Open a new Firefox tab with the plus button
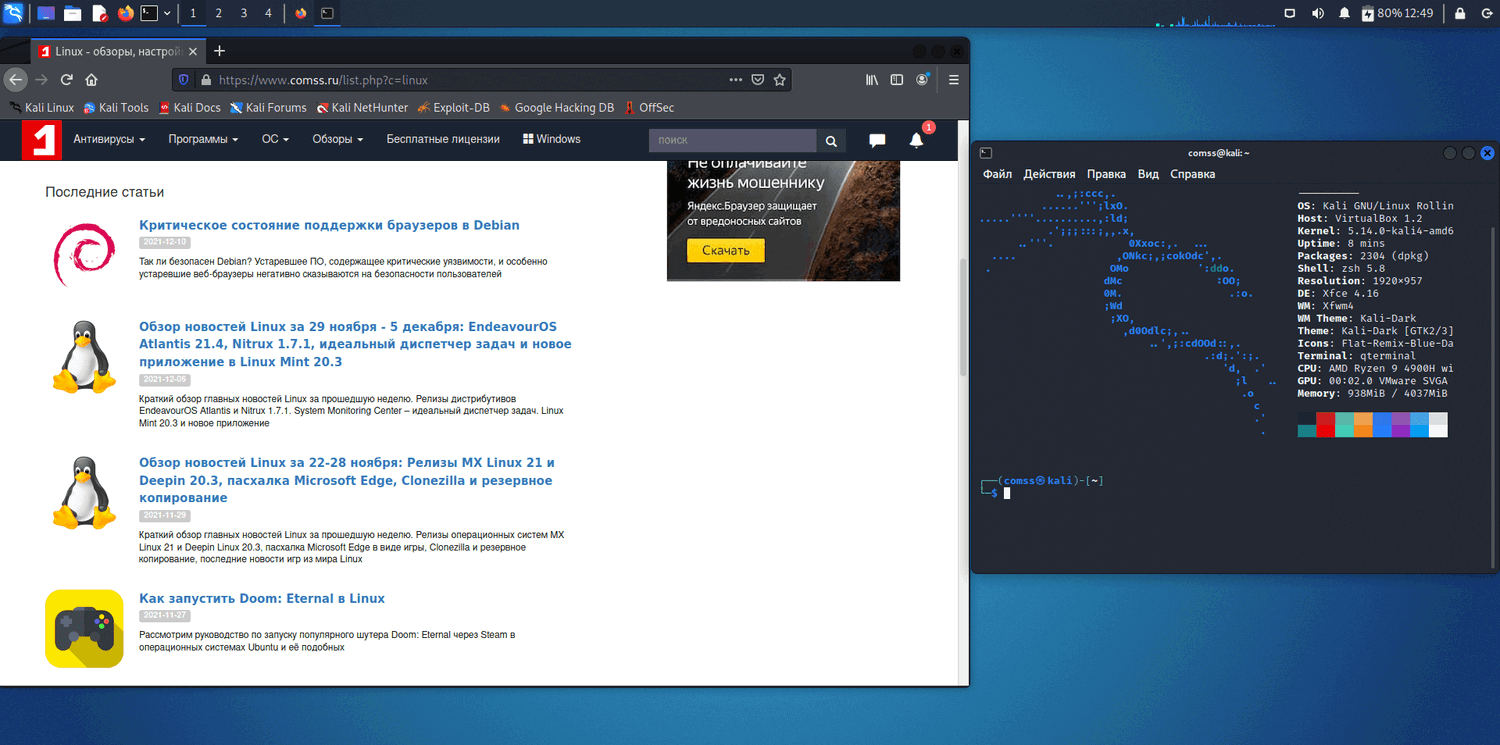The image size is (1500, 745). pos(220,51)
